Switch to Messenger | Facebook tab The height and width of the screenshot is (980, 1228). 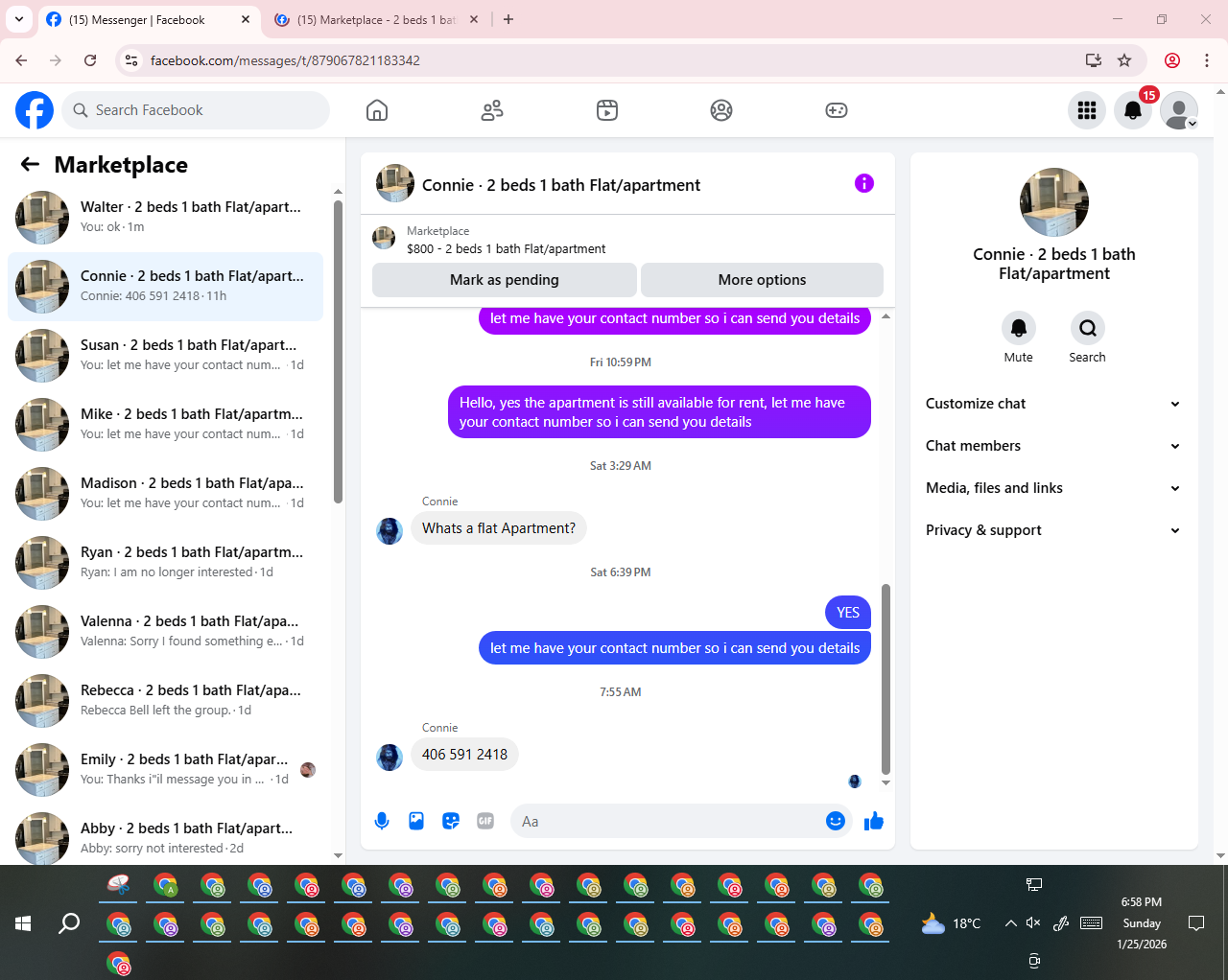tap(149, 20)
